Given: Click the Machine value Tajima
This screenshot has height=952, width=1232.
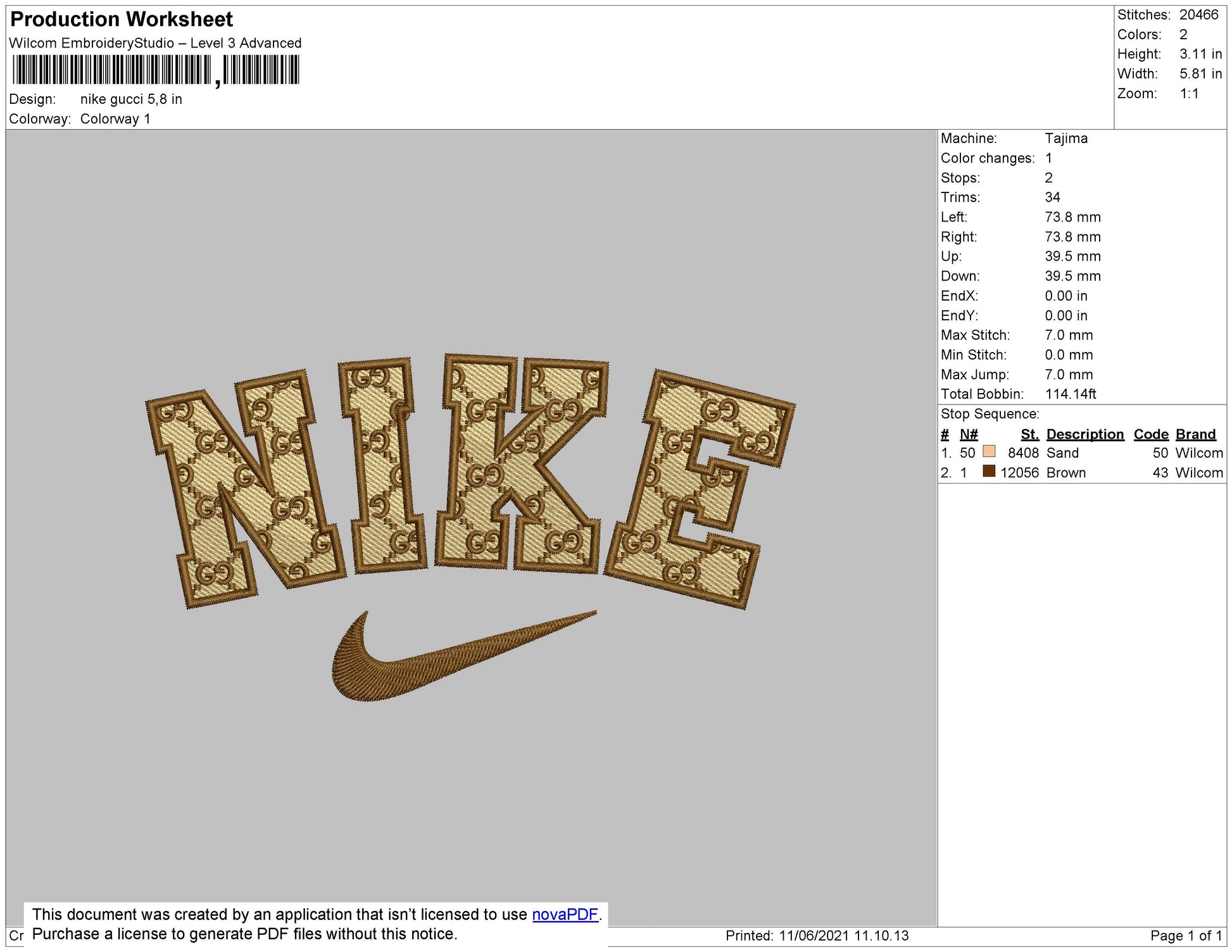Looking at the screenshot, I should (1066, 138).
